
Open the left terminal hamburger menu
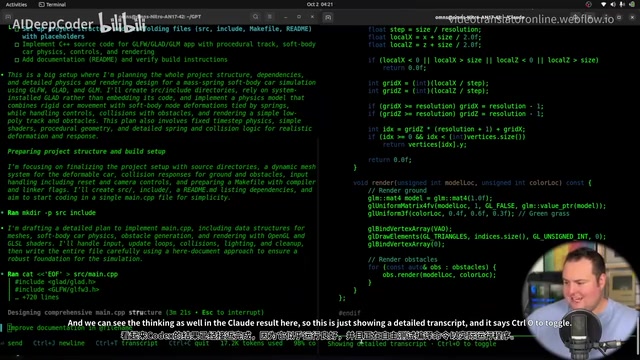click(269, 17)
